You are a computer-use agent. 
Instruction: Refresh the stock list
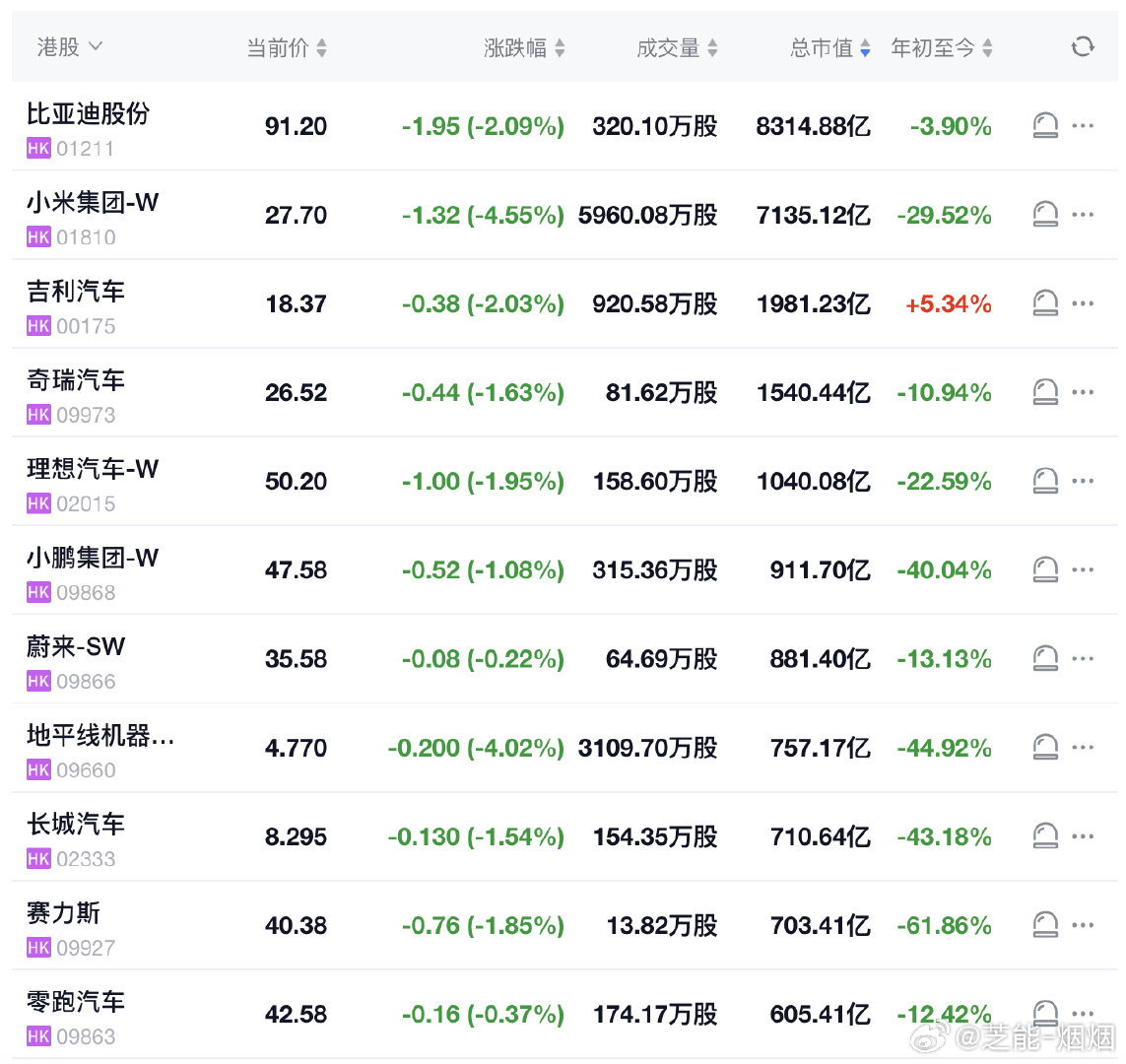pos(1083,47)
